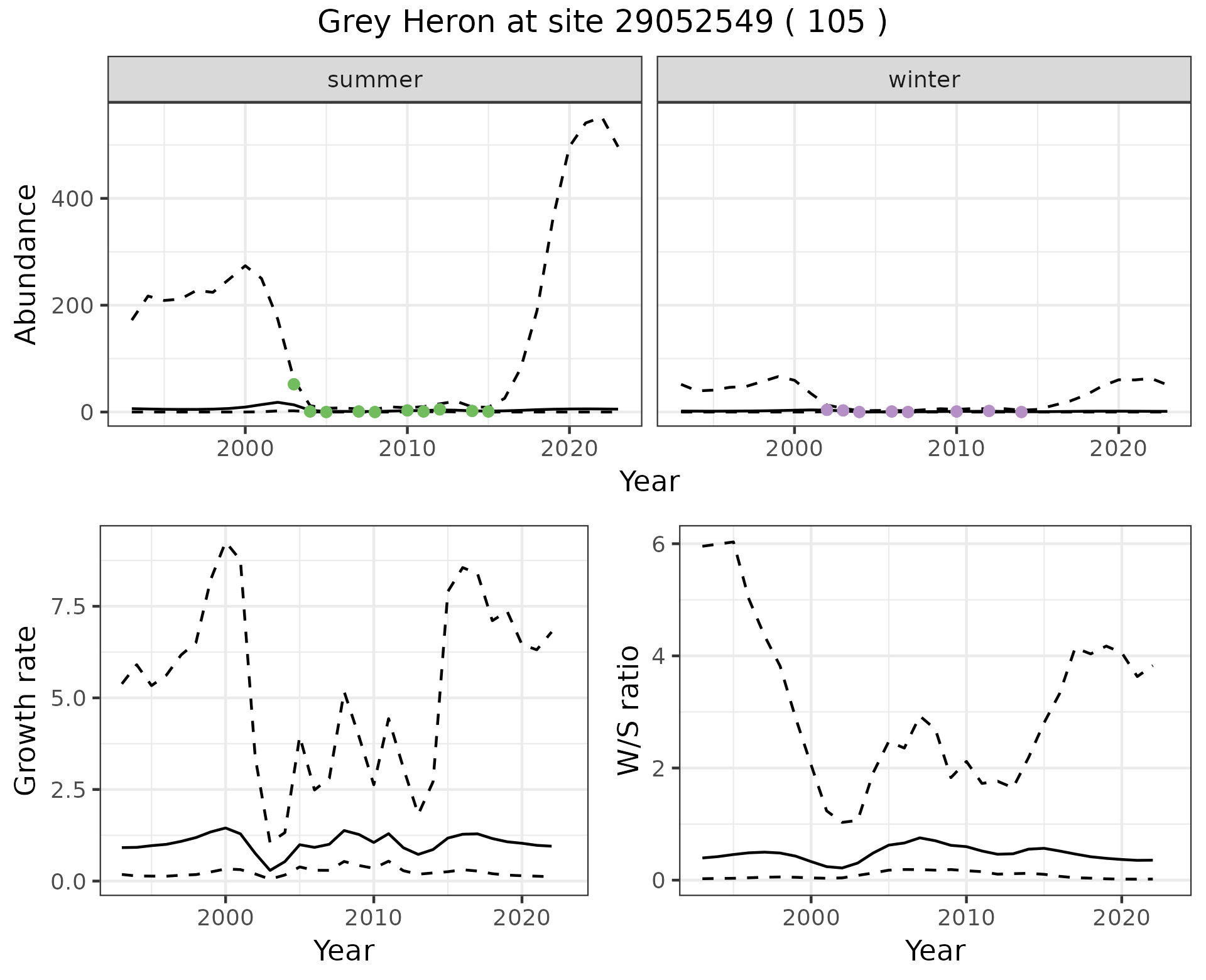Click the last green summer data point
This screenshot has width=1206, height=980.
[488, 411]
